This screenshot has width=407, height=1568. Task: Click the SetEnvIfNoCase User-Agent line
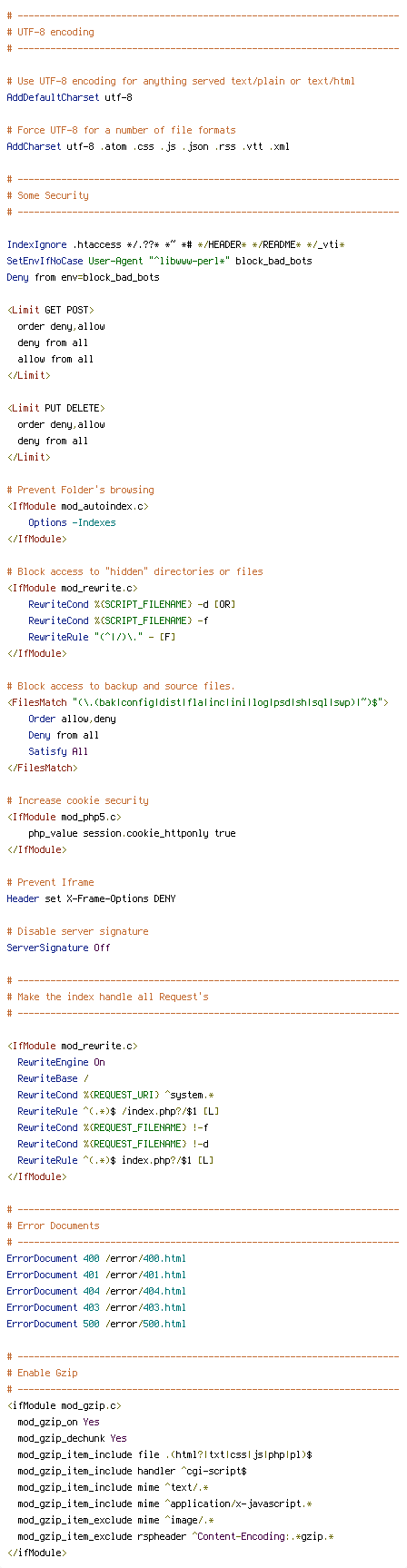tap(159, 261)
